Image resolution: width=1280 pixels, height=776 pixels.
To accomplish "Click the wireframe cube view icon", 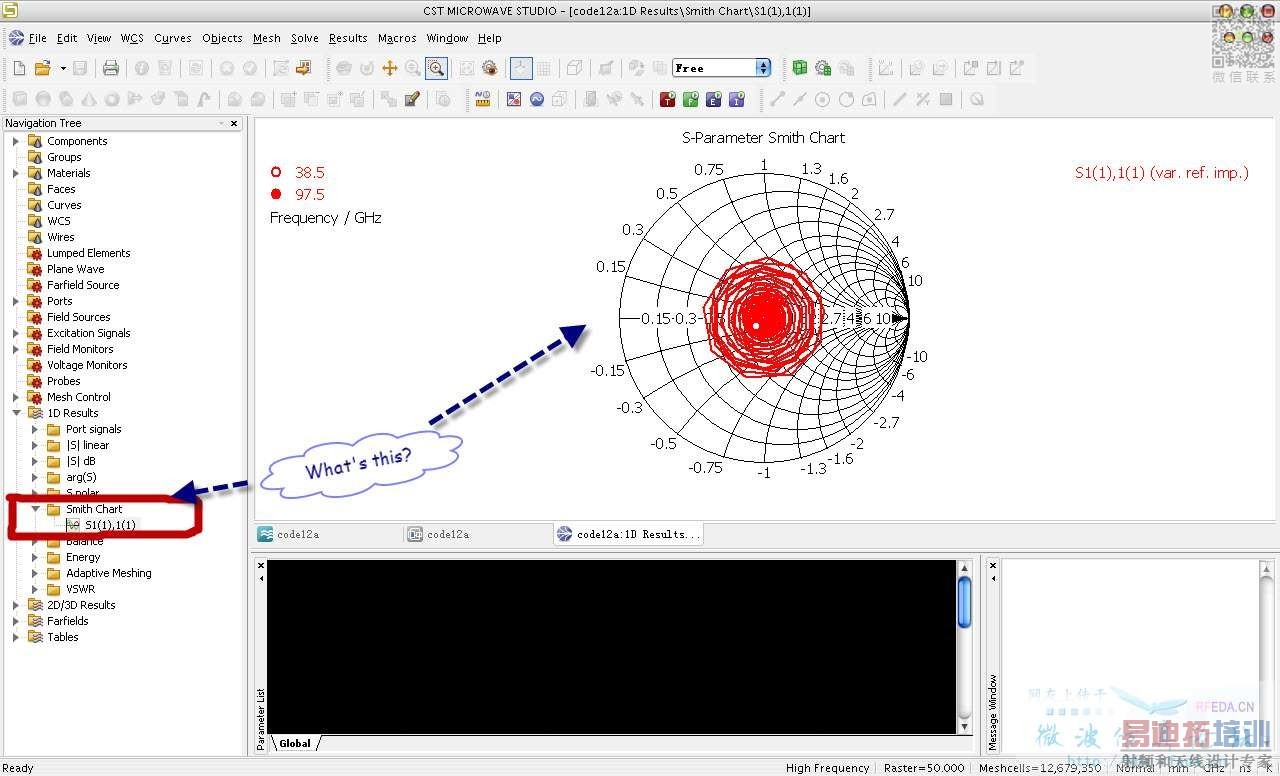I will tap(574, 68).
